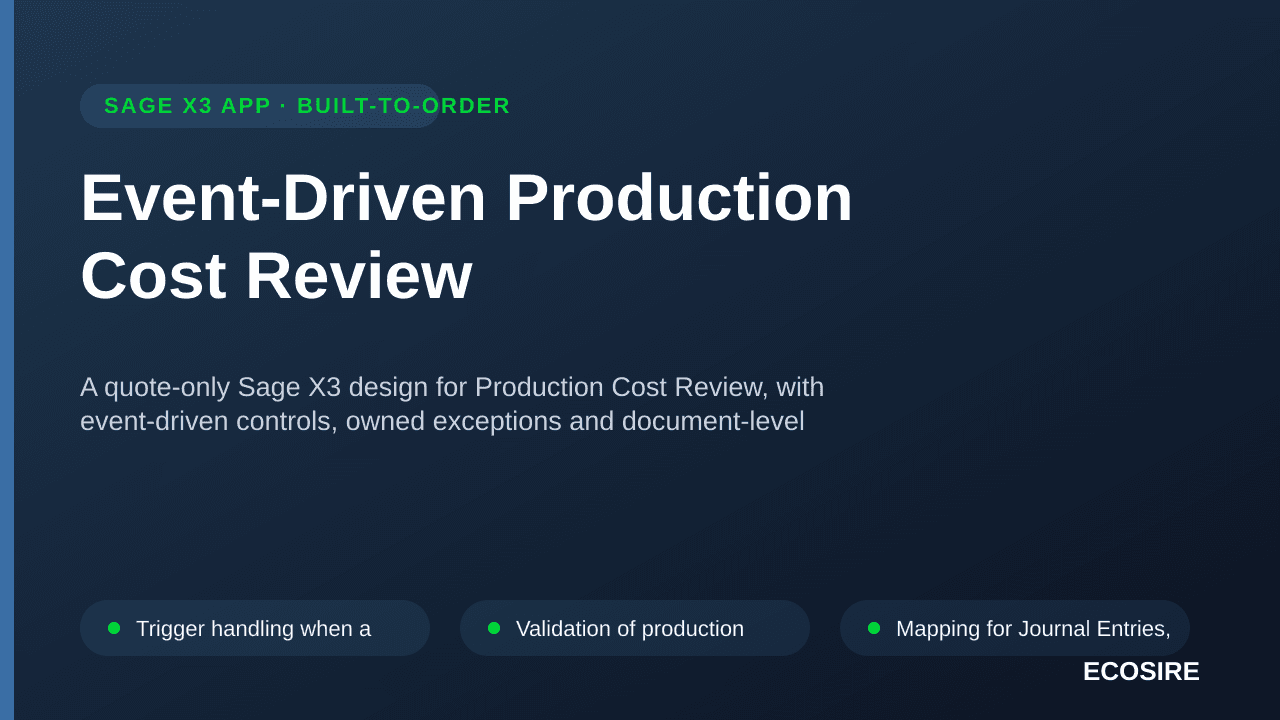Open the 'Trigger handling when a' pill
The height and width of the screenshot is (720, 1280).
[x=255, y=628]
